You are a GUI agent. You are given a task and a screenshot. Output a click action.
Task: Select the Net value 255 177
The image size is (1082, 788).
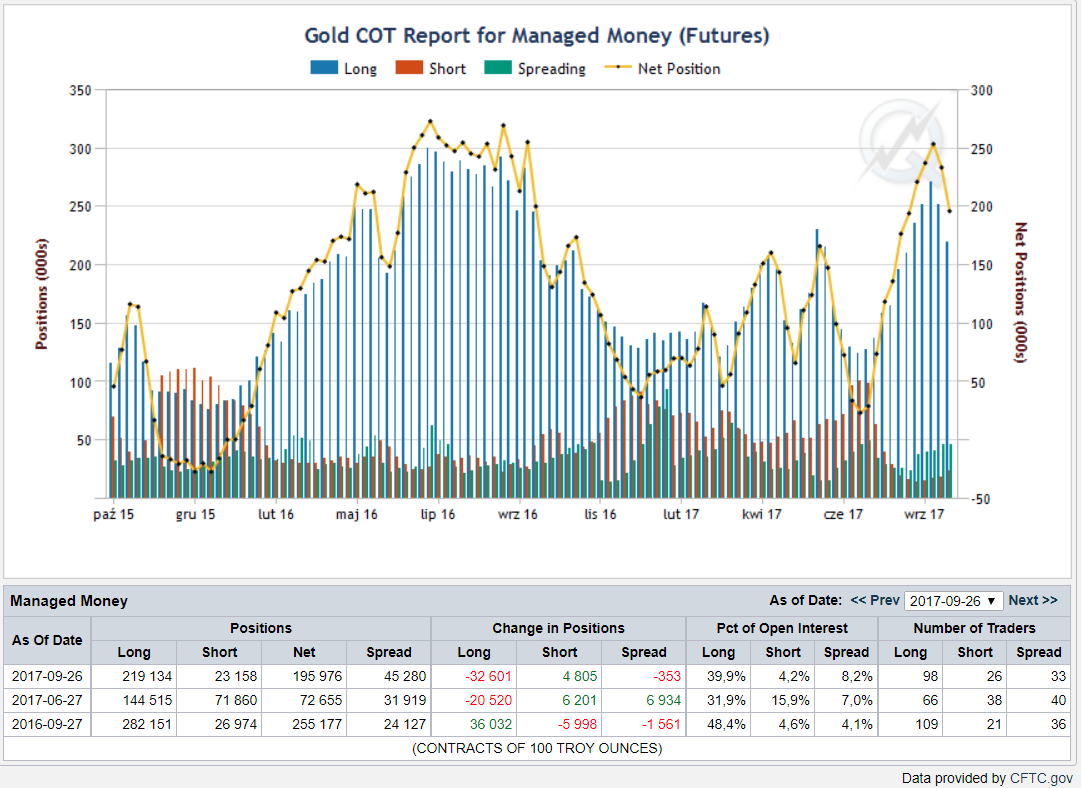pyautogui.click(x=317, y=725)
